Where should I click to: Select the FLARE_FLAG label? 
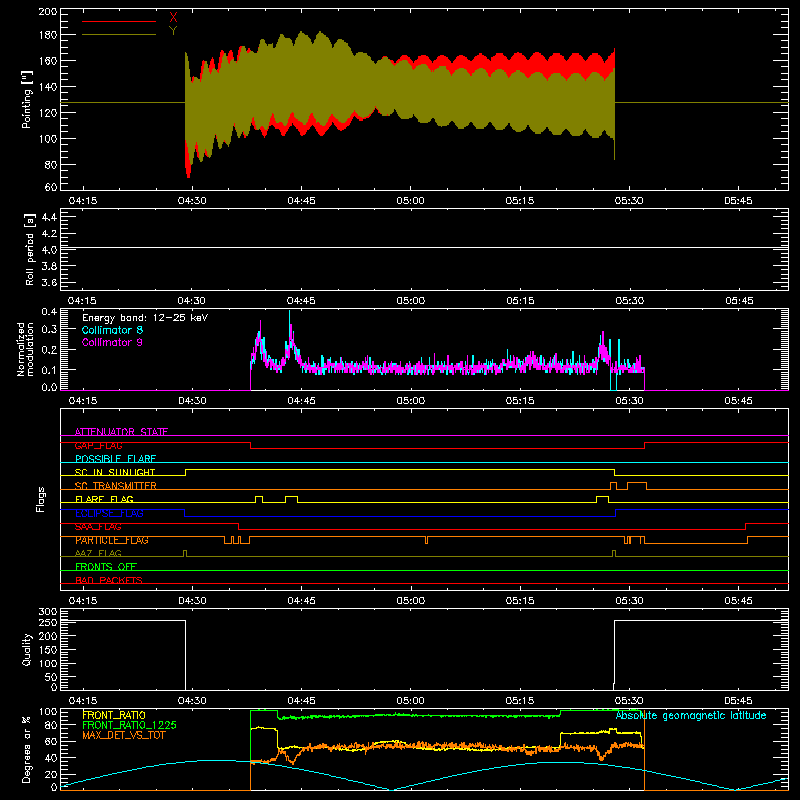pyautogui.click(x=104, y=499)
